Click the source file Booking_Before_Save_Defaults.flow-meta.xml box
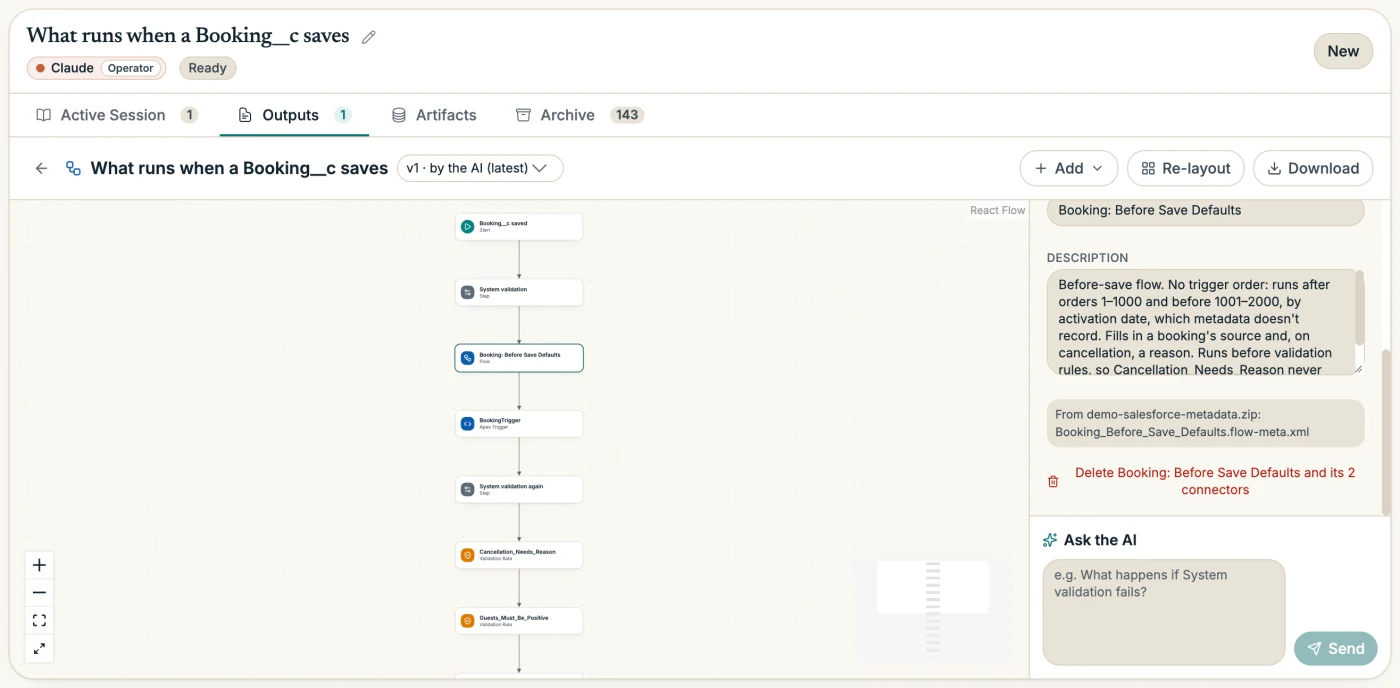This screenshot has width=1400, height=688. click(x=1205, y=423)
